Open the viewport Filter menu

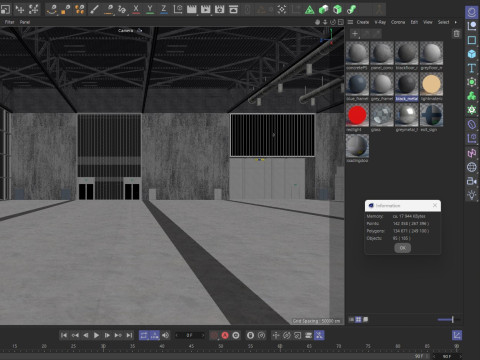9,22
